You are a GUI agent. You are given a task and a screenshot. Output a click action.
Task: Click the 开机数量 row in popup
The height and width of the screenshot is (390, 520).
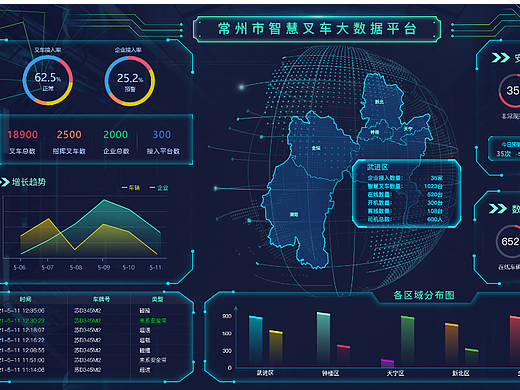(405, 203)
